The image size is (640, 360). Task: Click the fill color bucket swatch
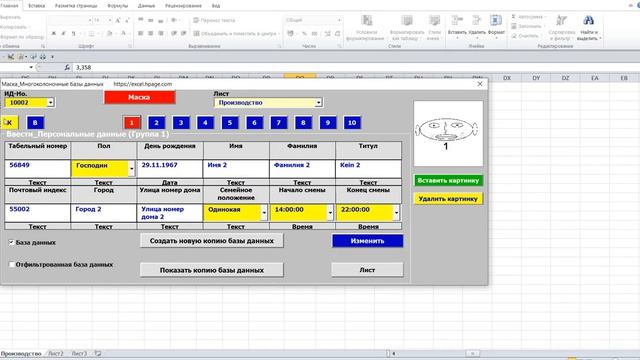109,33
